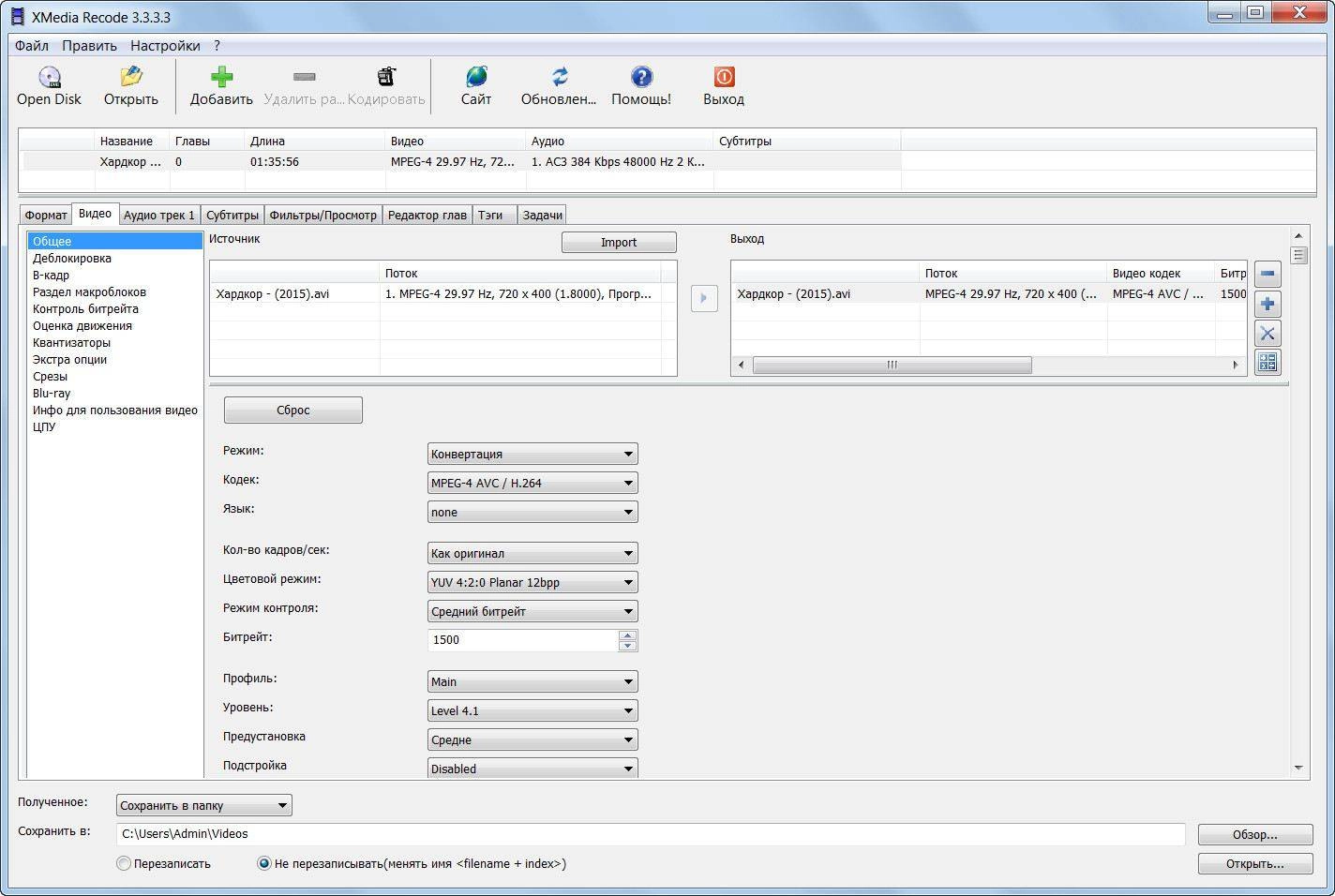Screen dimensions: 1335x896
Task: Expand the Кол-во кадров/сек dropdown
Action: (x=532, y=553)
